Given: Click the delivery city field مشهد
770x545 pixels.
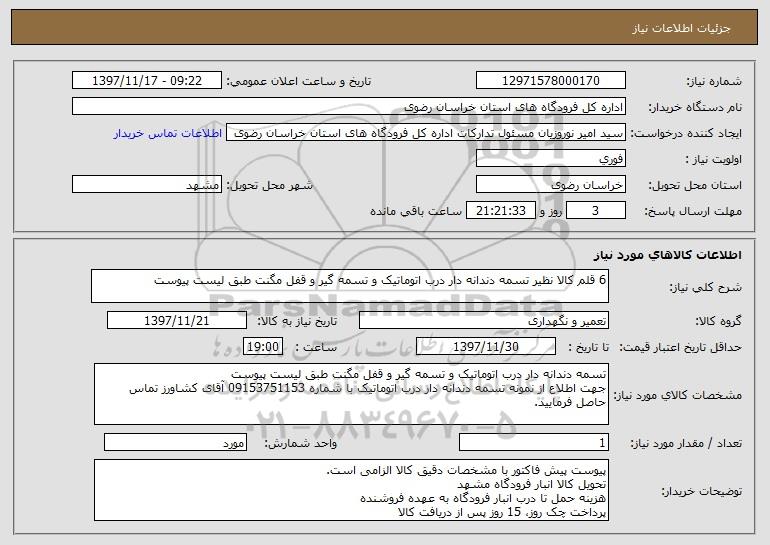Looking at the screenshot, I should (147, 185).
